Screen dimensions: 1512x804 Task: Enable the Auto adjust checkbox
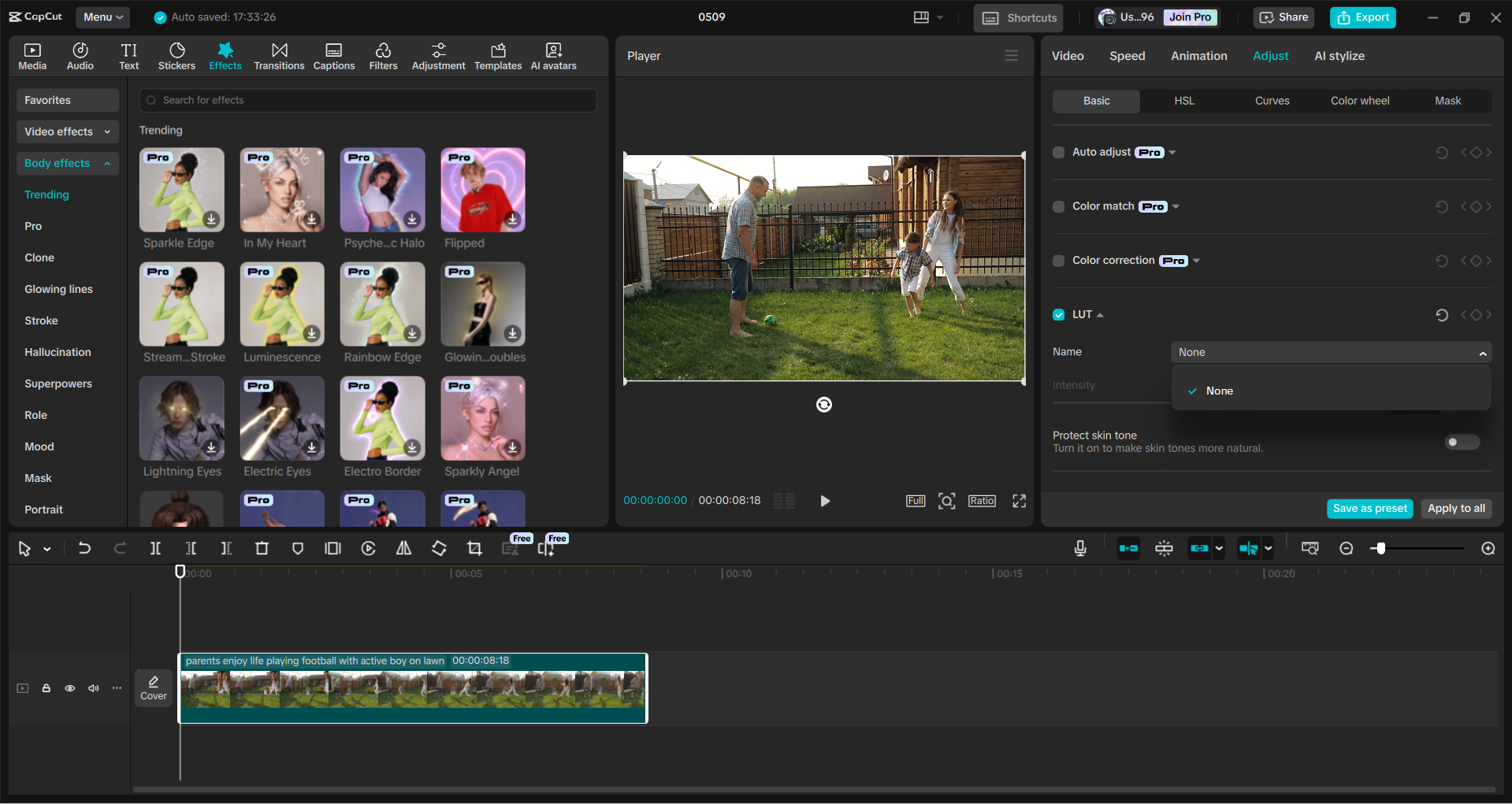1058,152
